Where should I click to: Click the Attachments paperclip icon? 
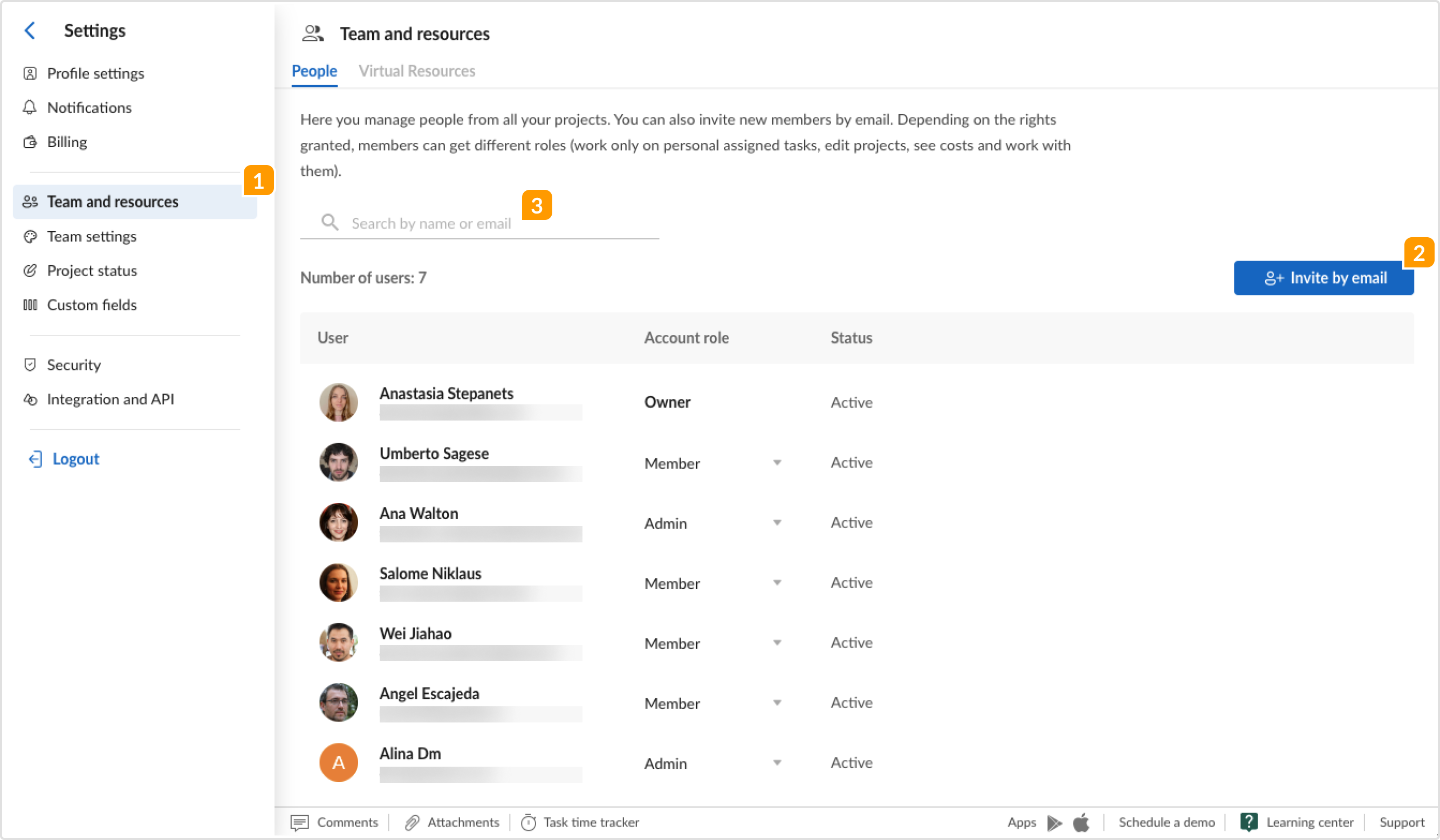[x=411, y=822]
